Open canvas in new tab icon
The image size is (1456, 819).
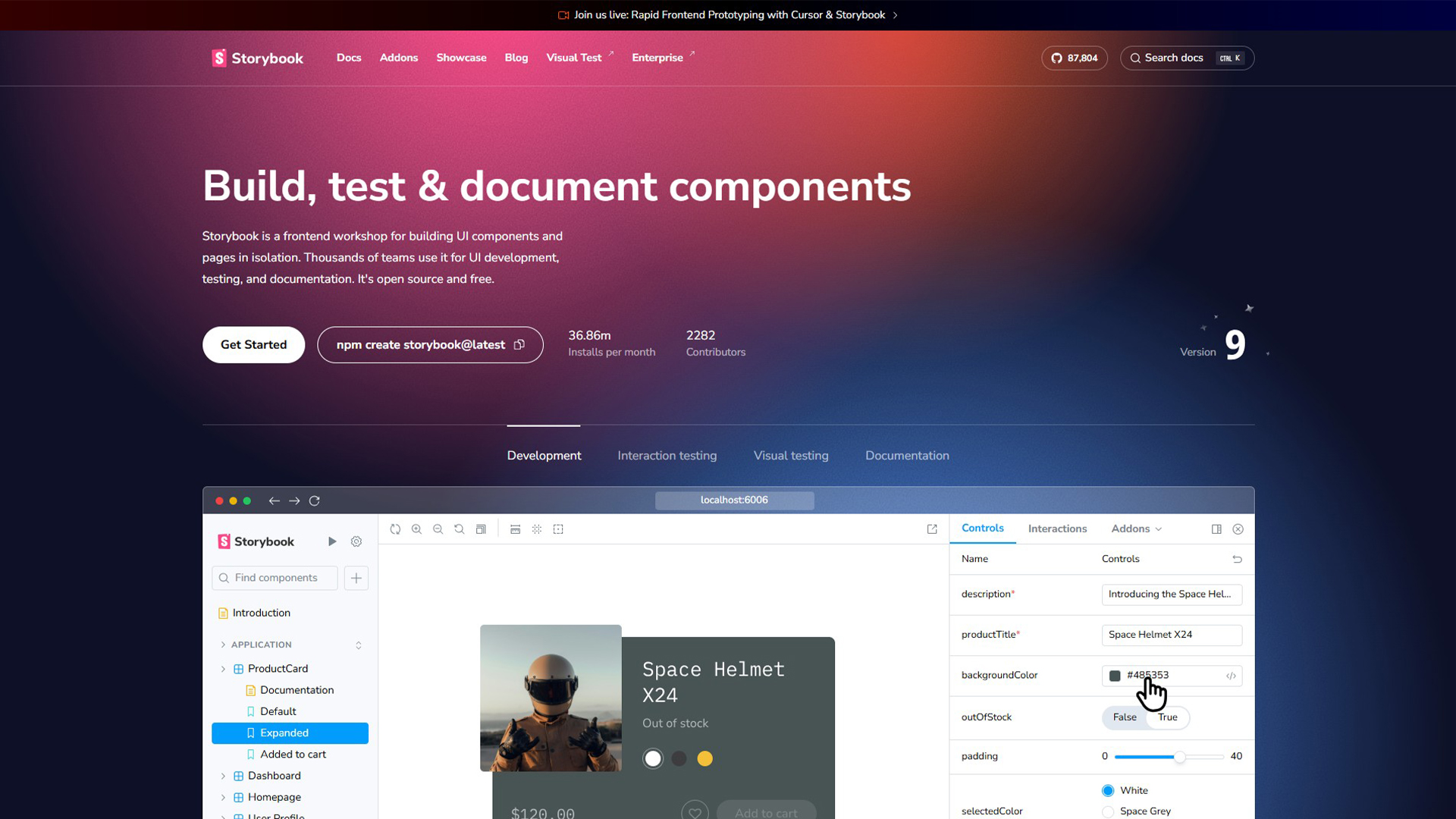pos(932,529)
